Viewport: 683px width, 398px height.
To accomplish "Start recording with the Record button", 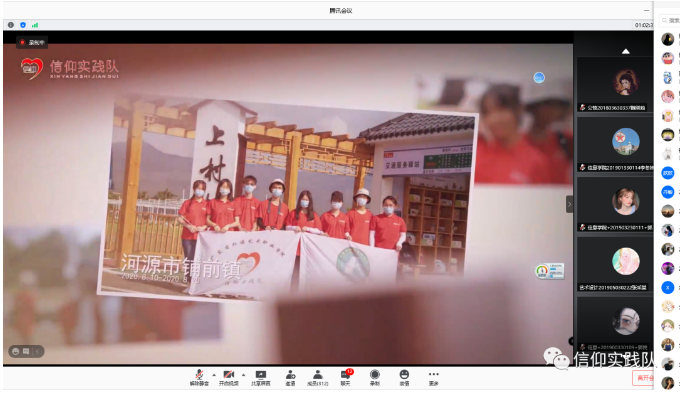I will [375, 378].
